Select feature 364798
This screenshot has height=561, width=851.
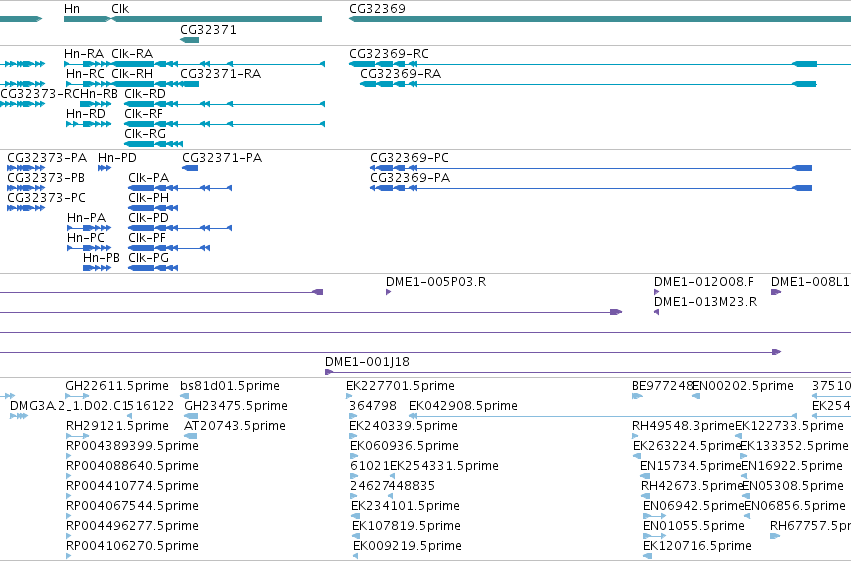tap(373, 406)
